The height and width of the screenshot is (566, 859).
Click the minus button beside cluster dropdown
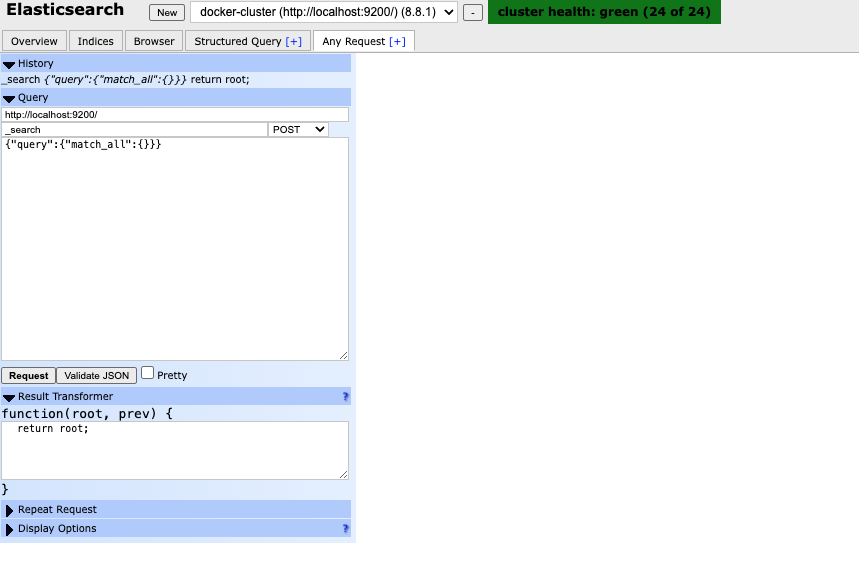click(473, 13)
